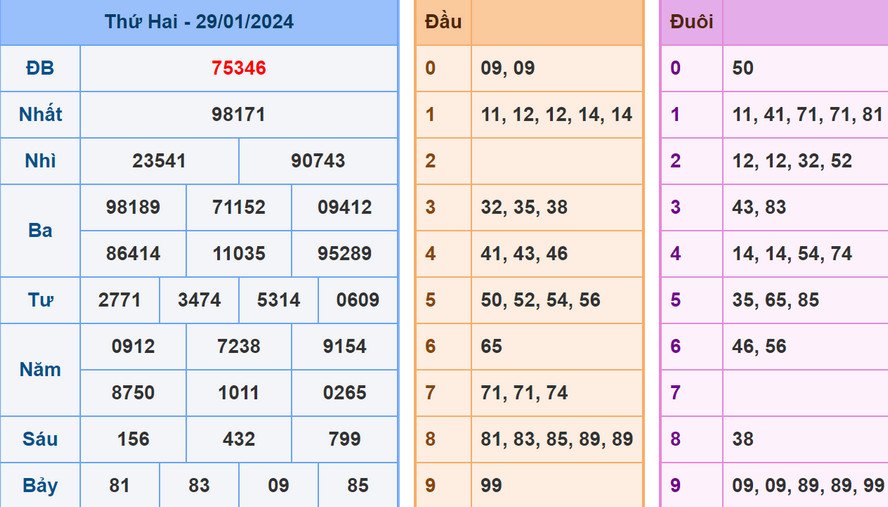Click the Ba prize row label
Image resolution: width=888 pixels, height=507 pixels.
pyautogui.click(x=40, y=230)
